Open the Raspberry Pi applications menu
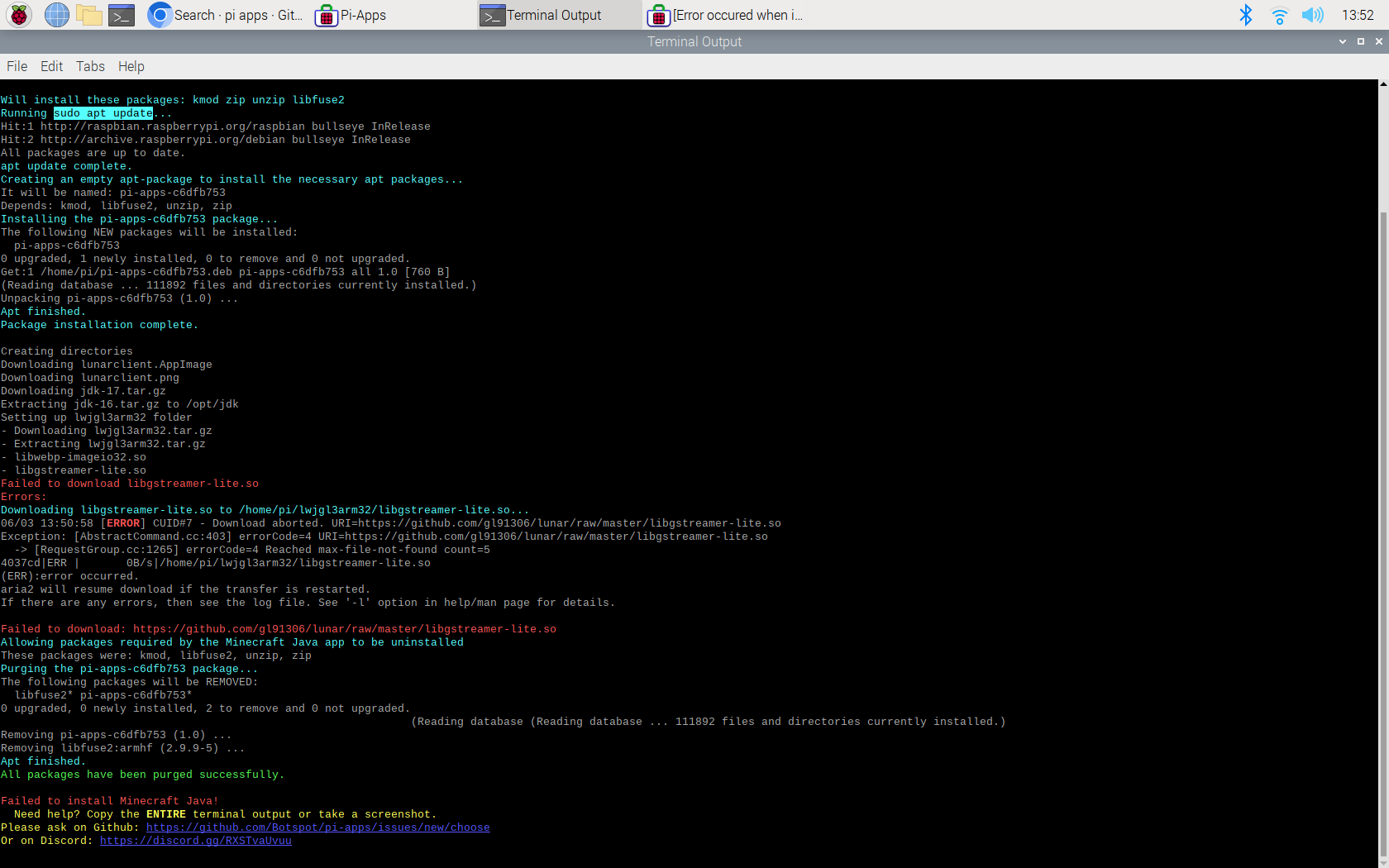Image resolution: width=1389 pixels, height=868 pixels. pos(18,15)
